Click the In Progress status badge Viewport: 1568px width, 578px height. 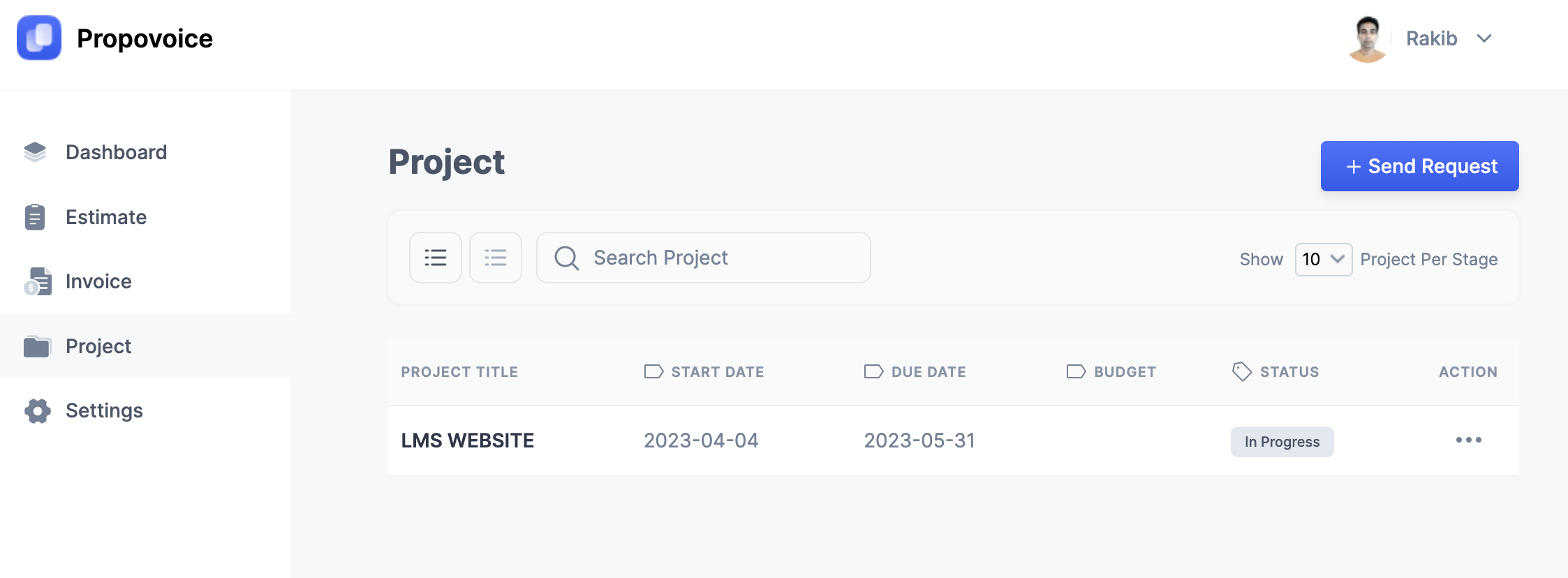[x=1282, y=442]
